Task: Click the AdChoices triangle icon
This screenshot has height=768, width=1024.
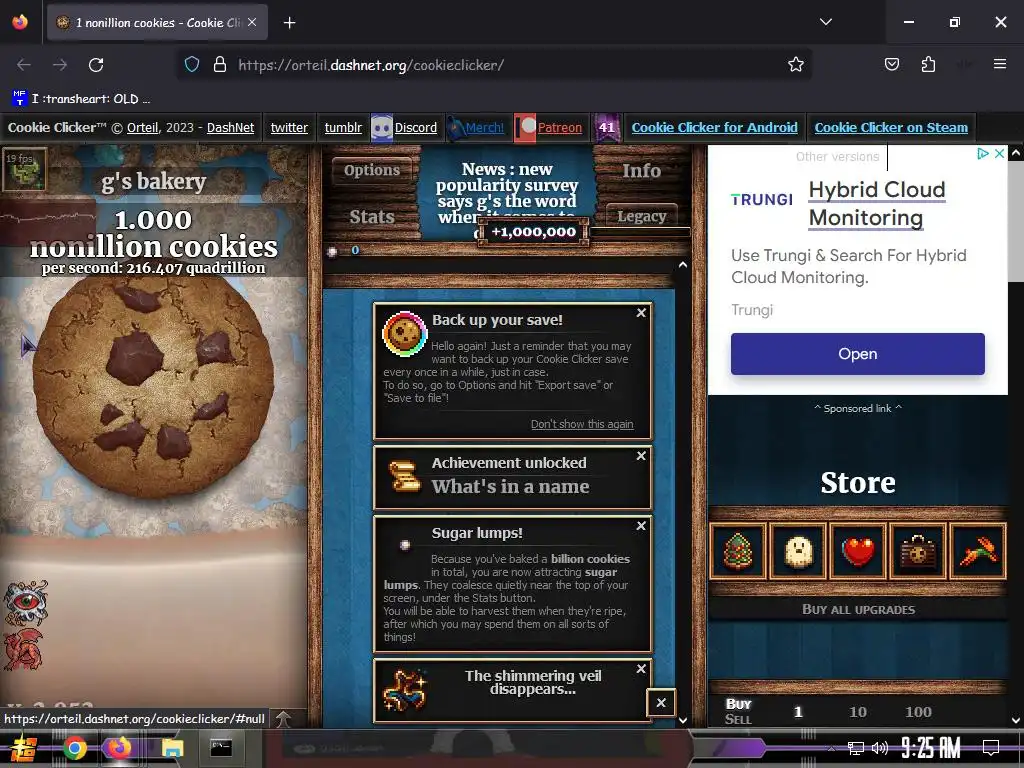Action: tap(982, 153)
